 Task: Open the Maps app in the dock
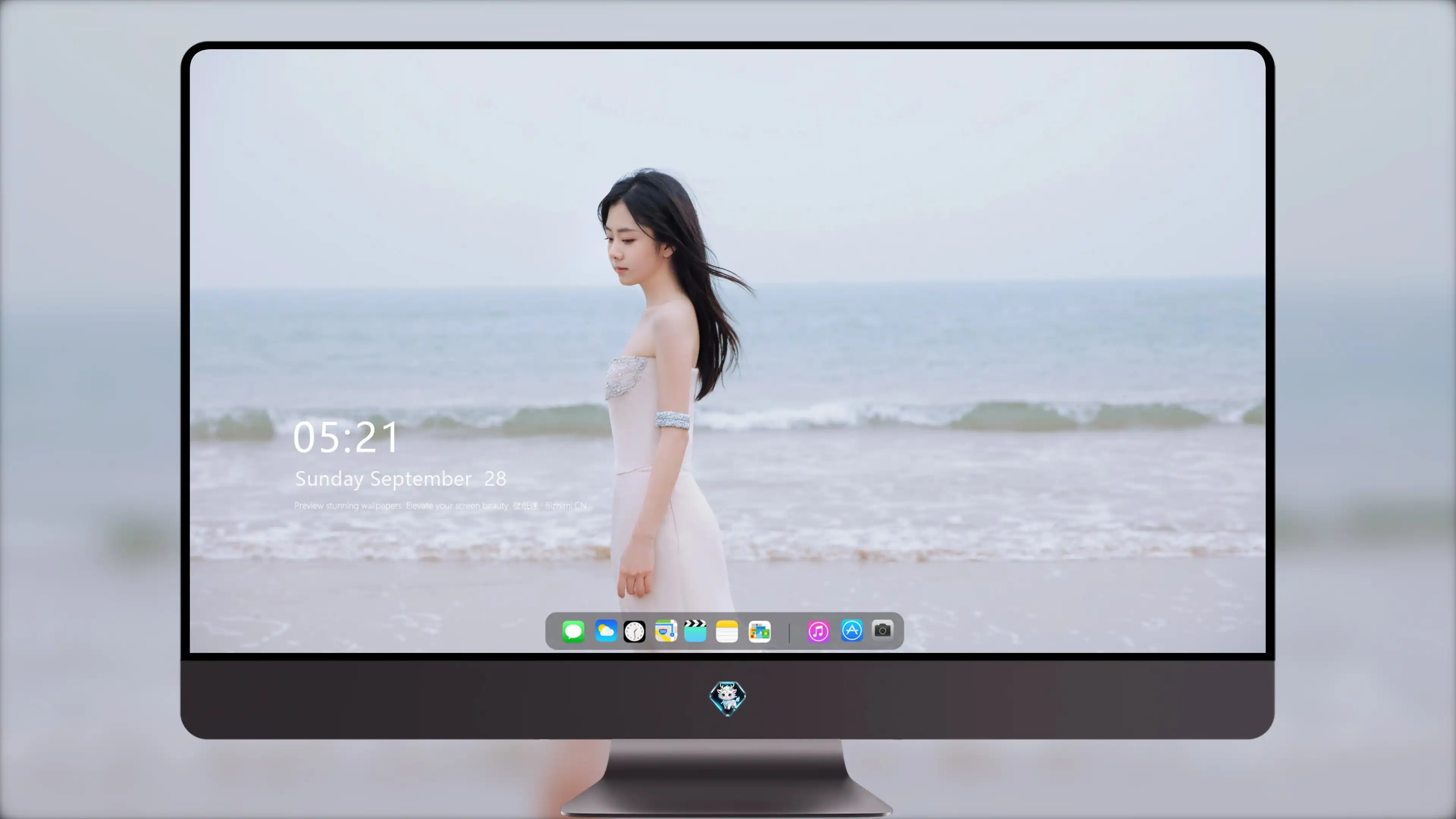666,631
